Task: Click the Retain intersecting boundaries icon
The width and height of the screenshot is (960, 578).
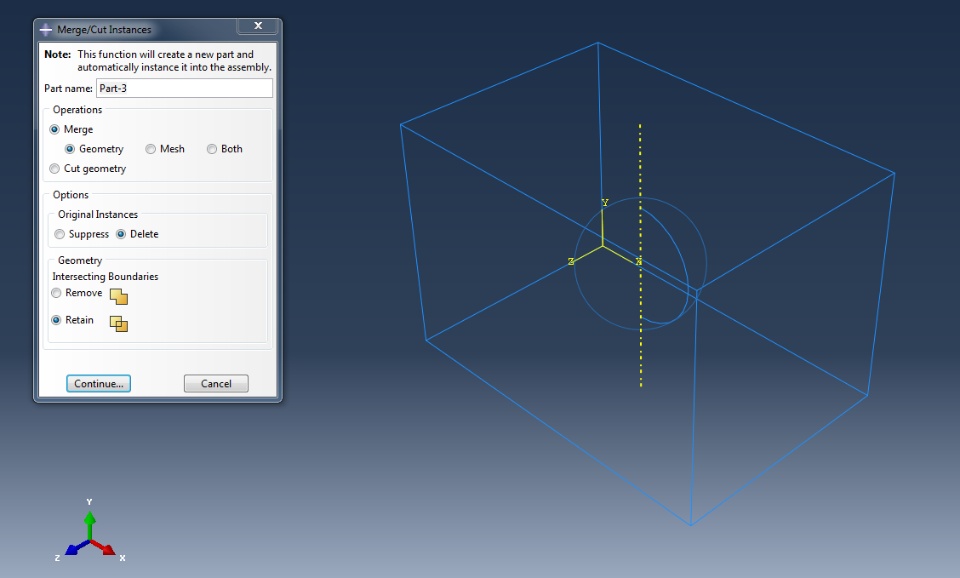Action: click(119, 323)
